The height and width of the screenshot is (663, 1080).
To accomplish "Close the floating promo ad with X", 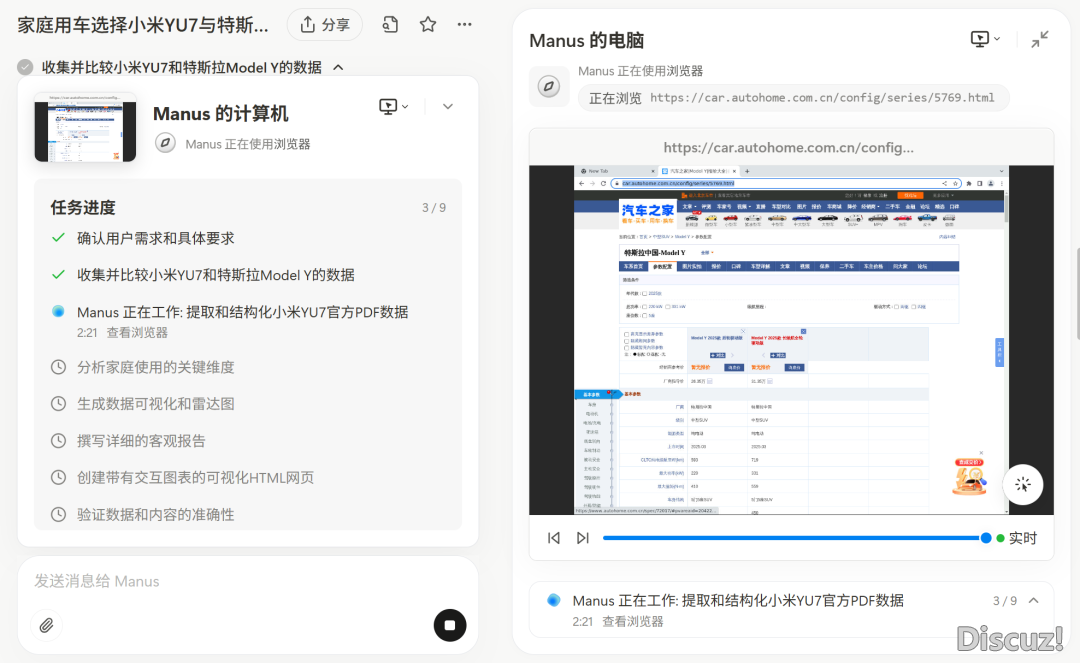I will 982,453.
